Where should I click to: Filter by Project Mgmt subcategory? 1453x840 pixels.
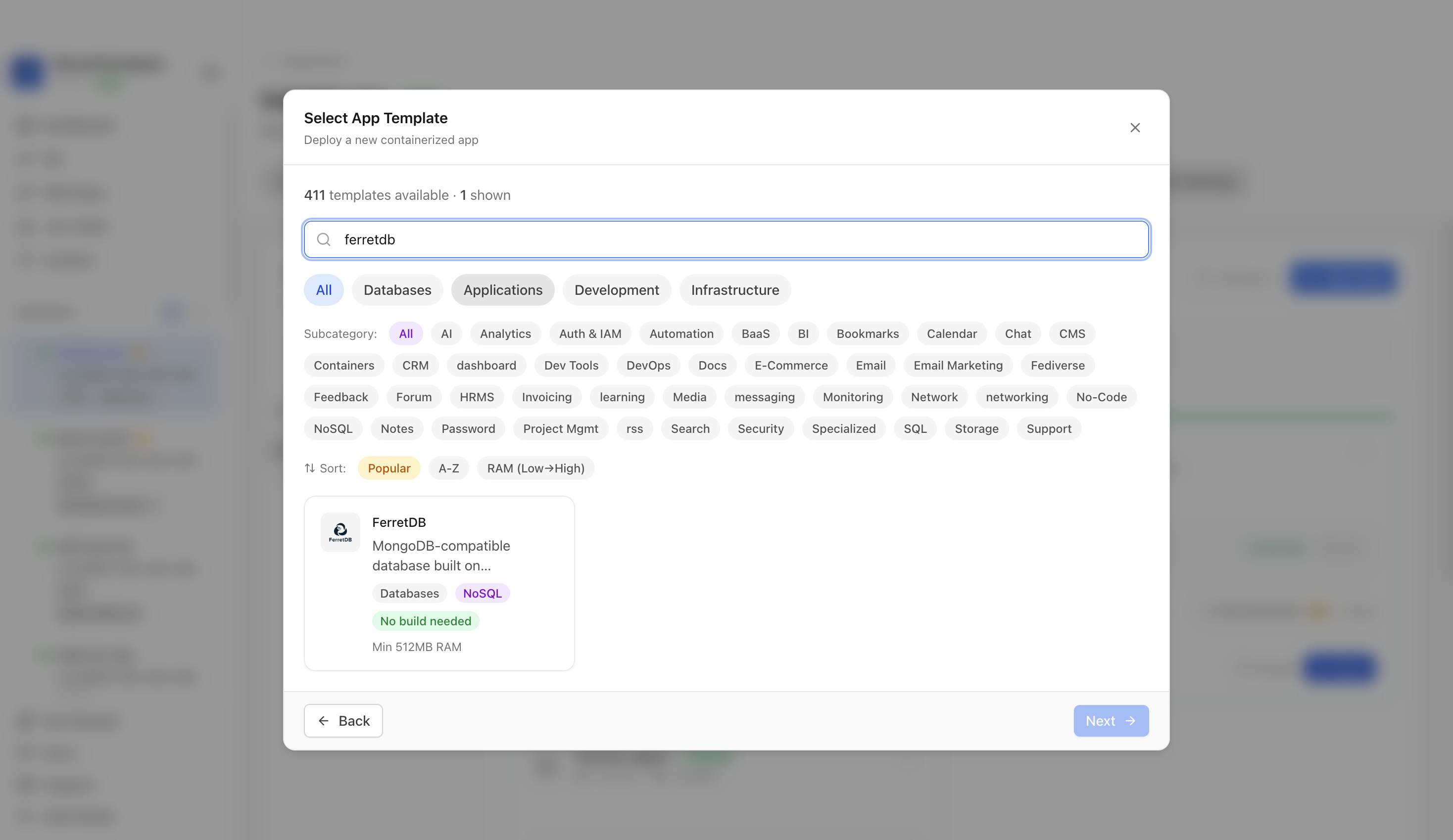560,429
